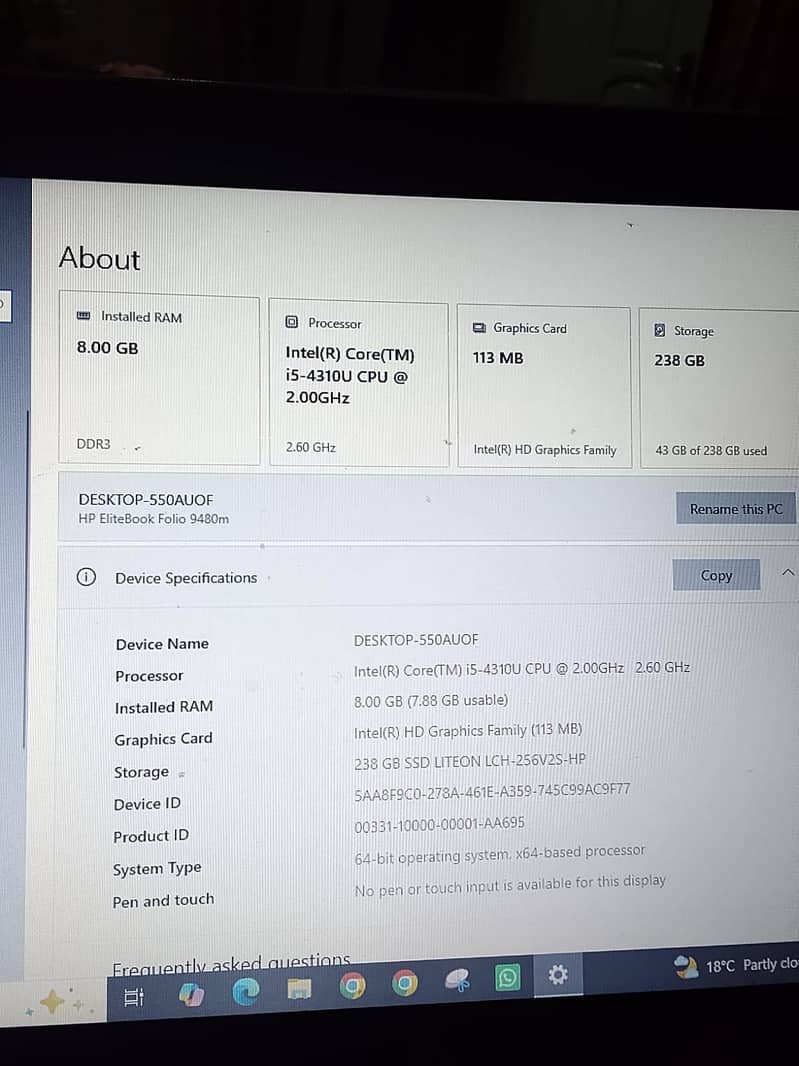Open Task View from the taskbar
Image resolution: width=799 pixels, height=1066 pixels.
click(133, 997)
